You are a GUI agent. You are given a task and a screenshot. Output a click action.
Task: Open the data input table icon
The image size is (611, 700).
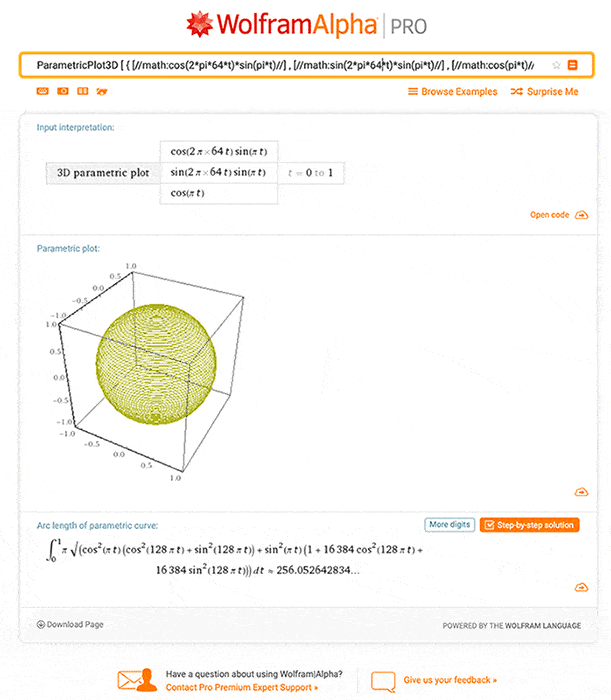pyautogui.click(x=83, y=91)
